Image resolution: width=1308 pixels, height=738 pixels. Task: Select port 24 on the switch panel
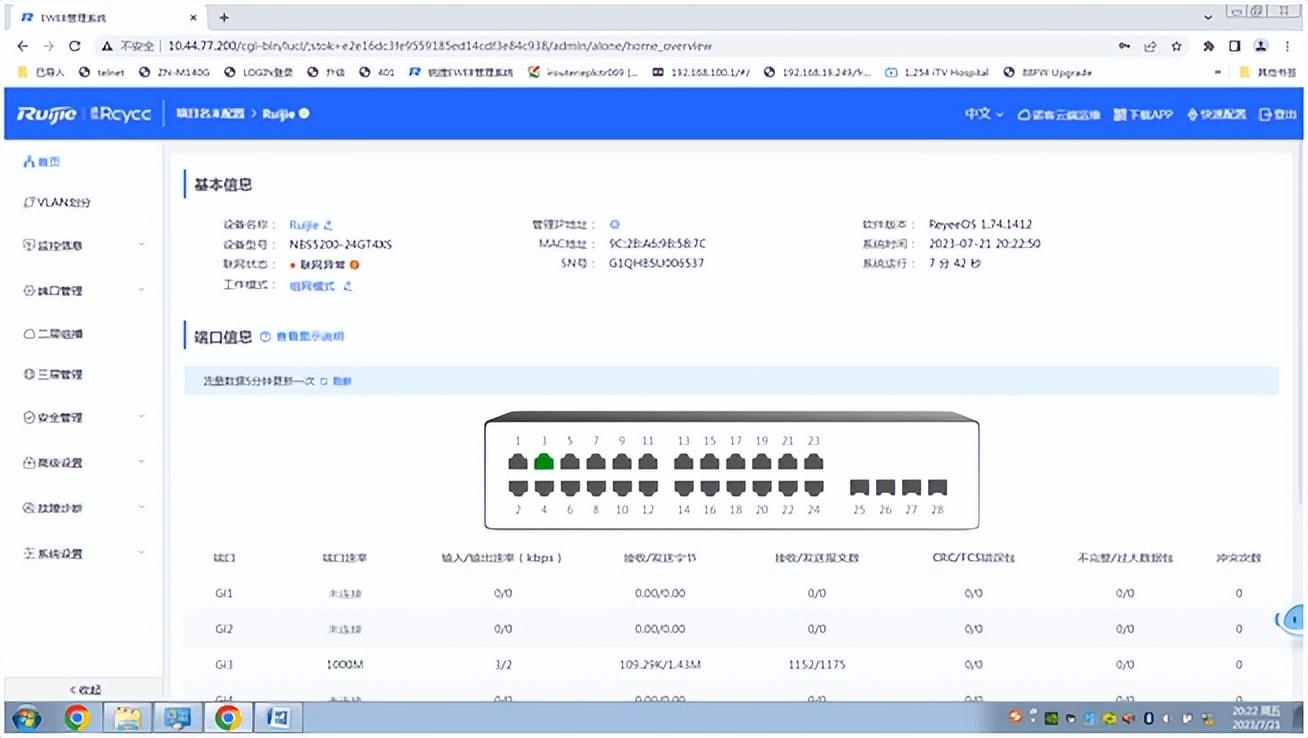[x=814, y=488]
